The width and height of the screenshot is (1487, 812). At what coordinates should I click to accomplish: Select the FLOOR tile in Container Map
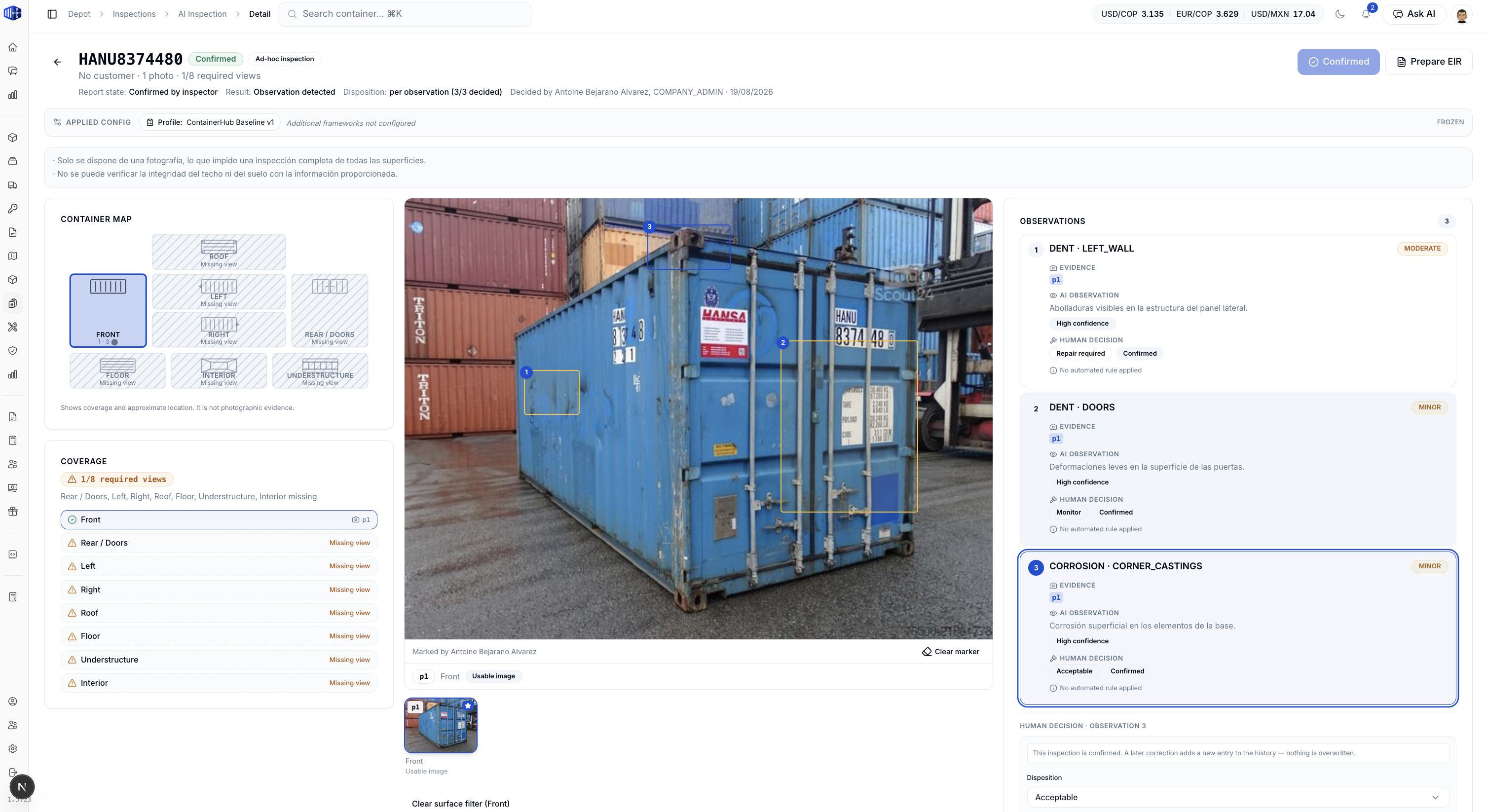click(x=118, y=370)
